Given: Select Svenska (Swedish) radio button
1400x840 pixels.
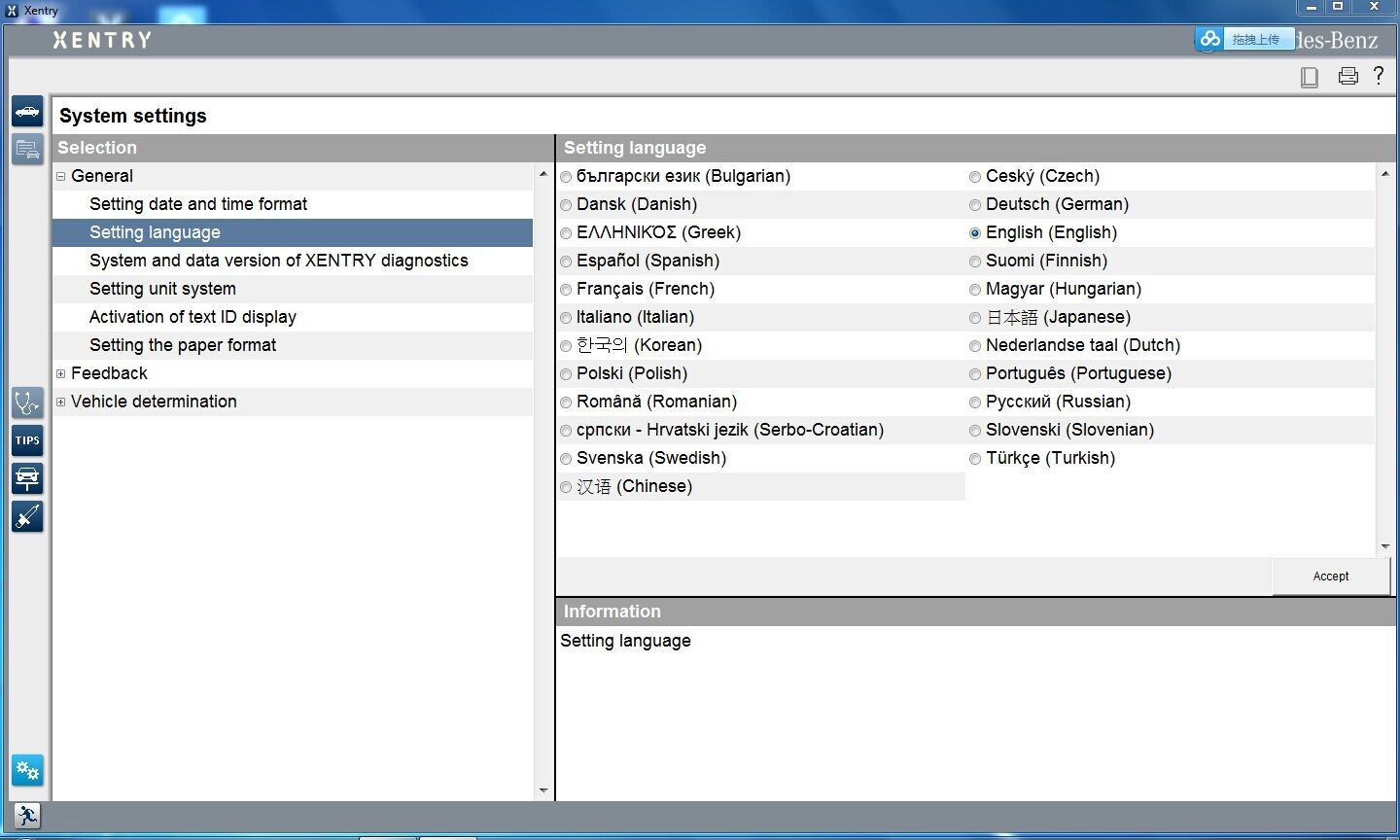Looking at the screenshot, I should tap(566, 459).
